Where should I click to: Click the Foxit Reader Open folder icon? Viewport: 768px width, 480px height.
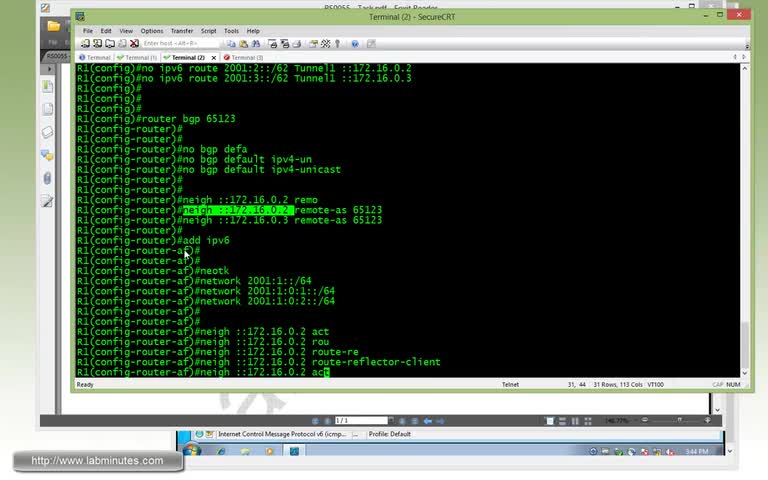point(53,26)
